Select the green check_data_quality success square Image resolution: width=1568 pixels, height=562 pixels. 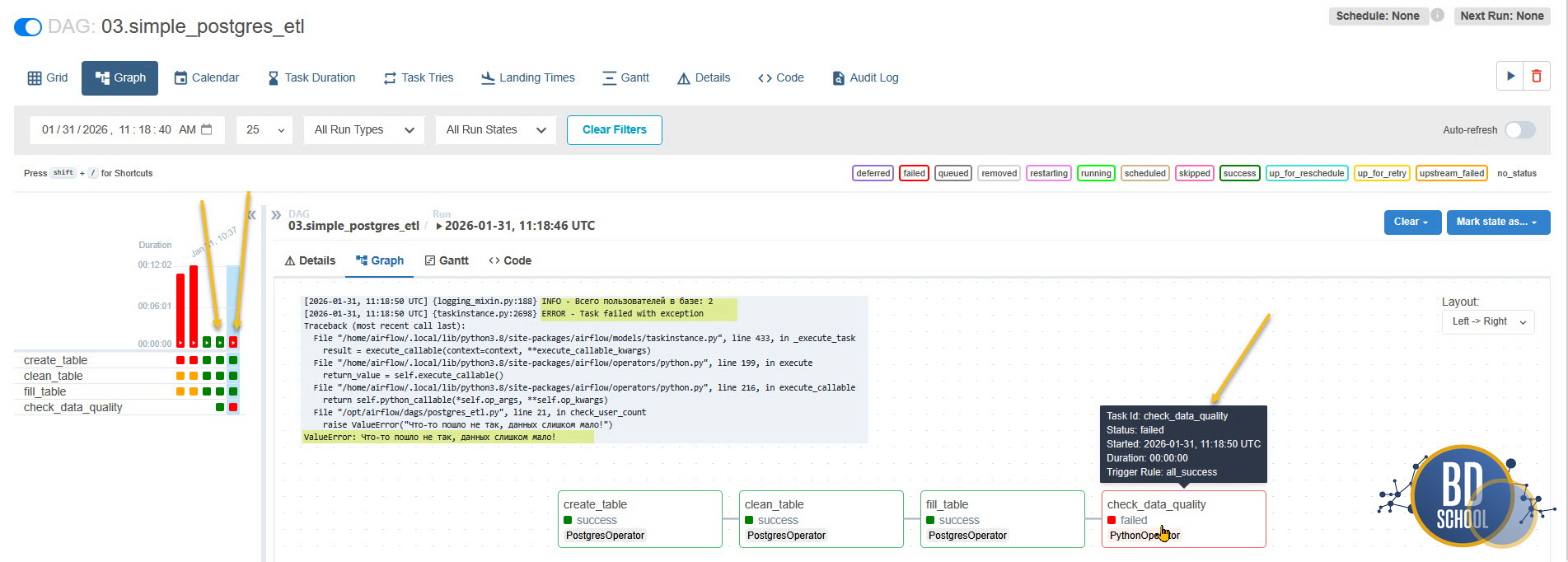coord(220,407)
